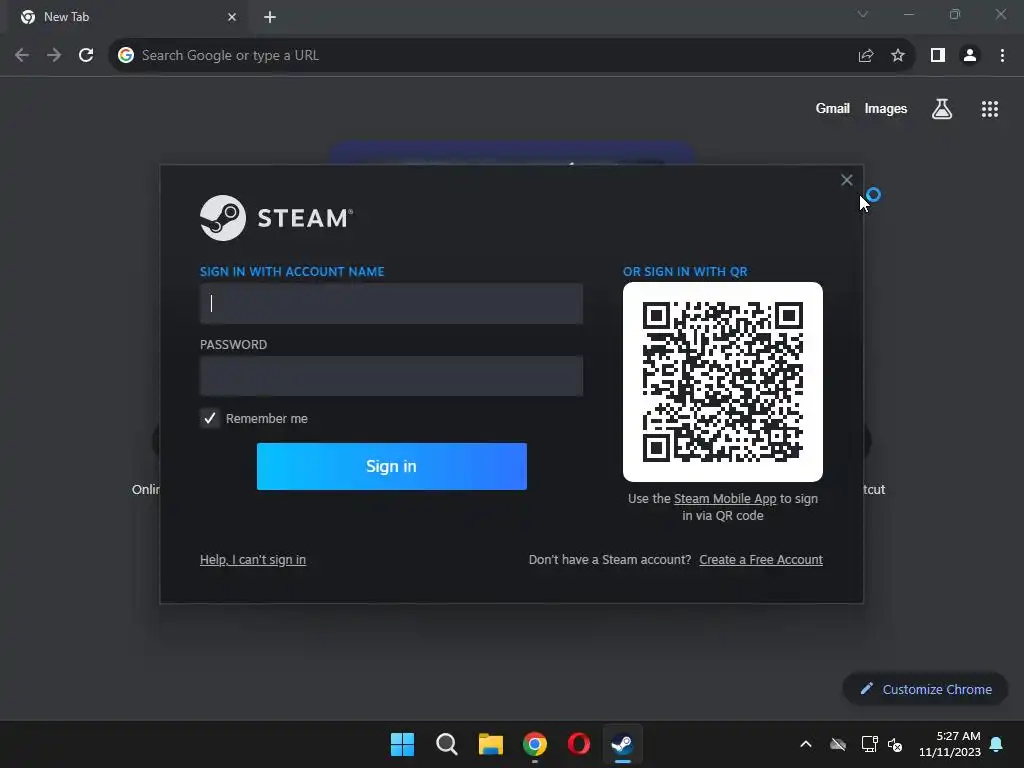Click the Sign in button
Screen dimensions: 1024x768
(x=391, y=466)
